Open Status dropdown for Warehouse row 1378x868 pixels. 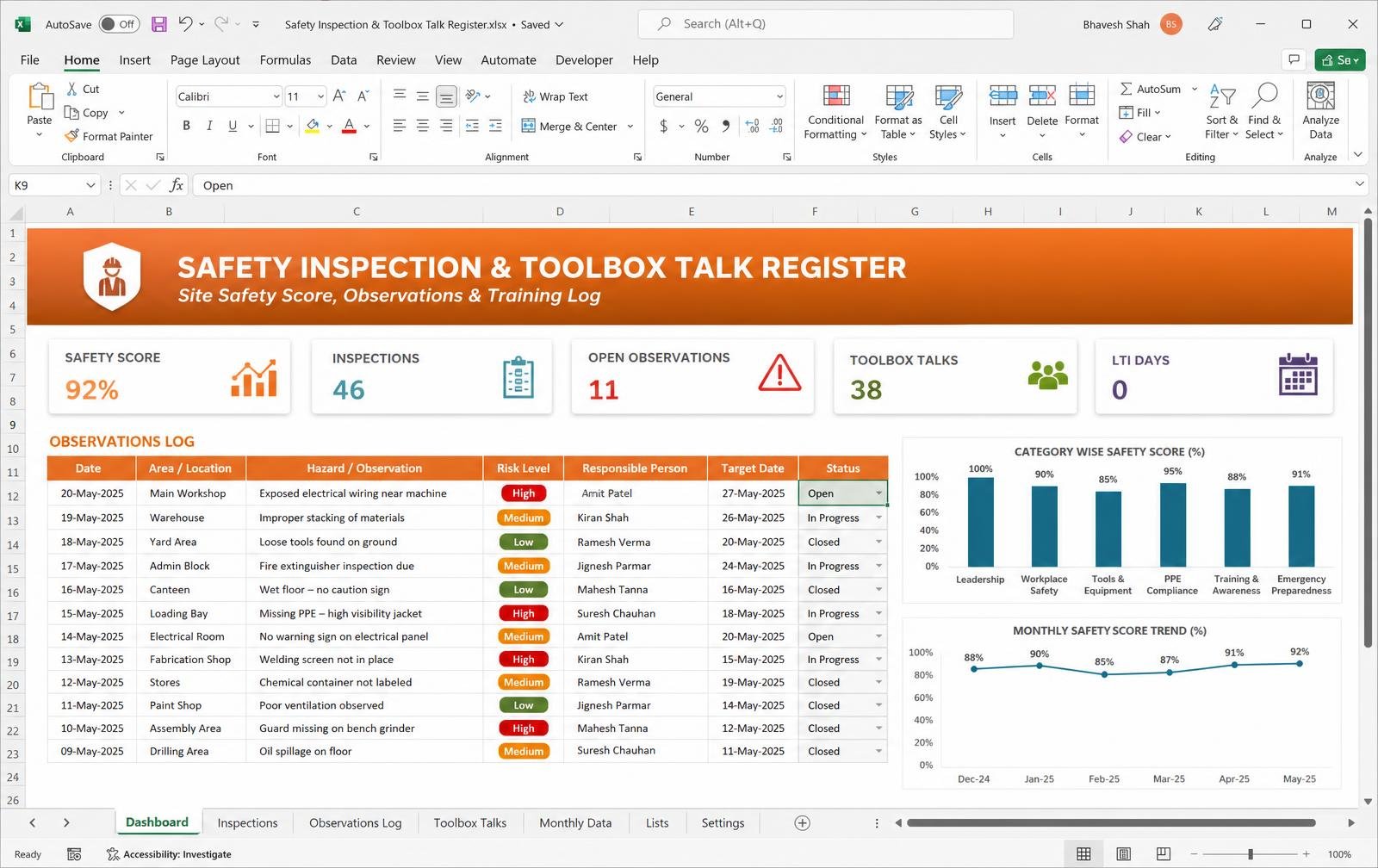point(878,518)
